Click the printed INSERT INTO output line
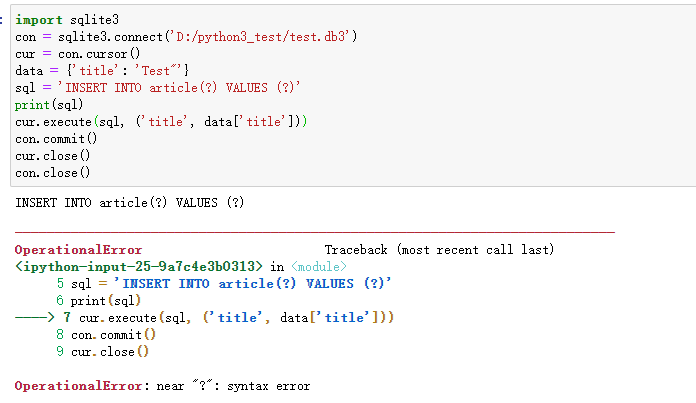The height and width of the screenshot is (403, 696). click(130, 203)
